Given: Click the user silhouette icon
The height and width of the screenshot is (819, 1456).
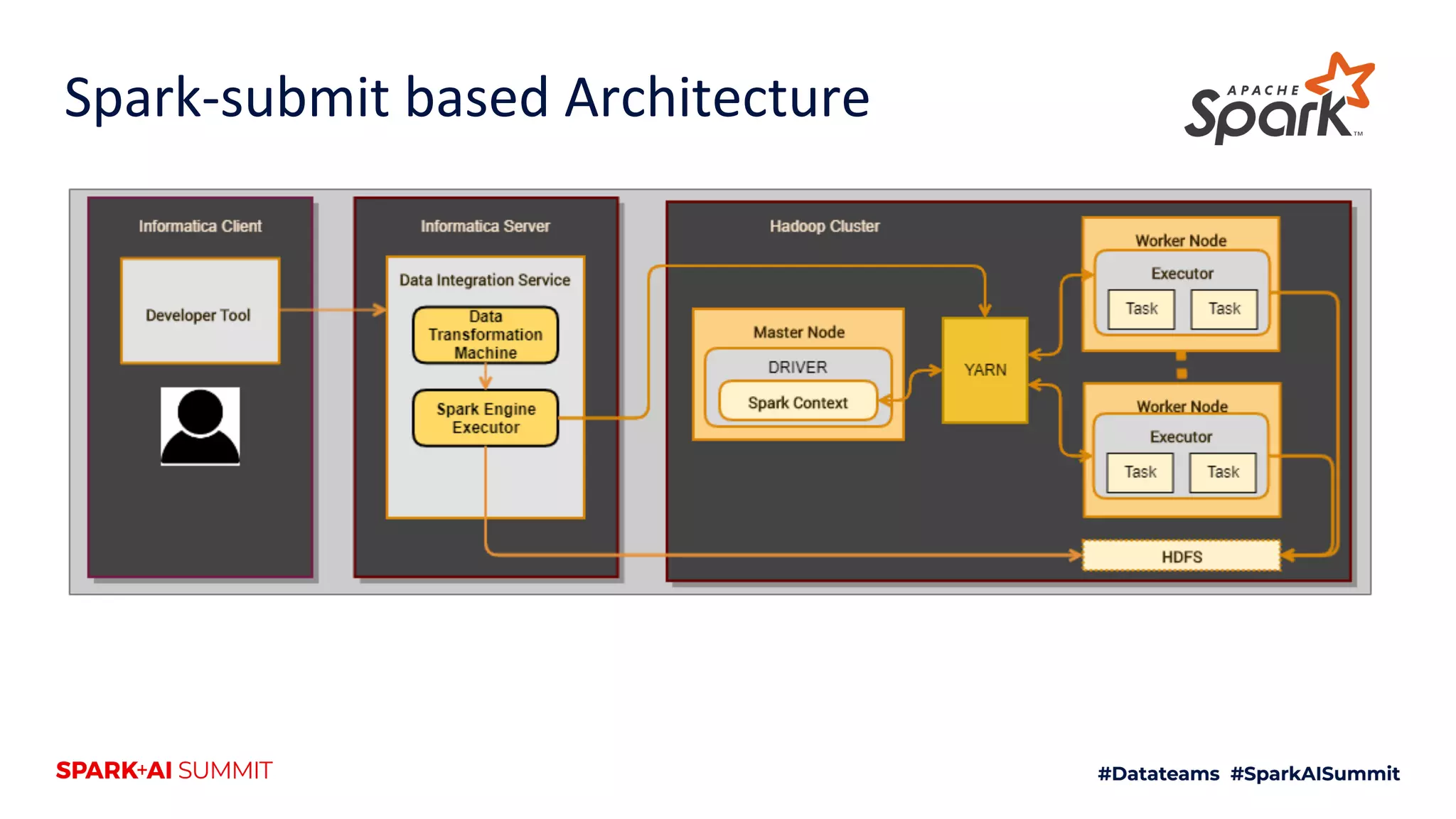Looking at the screenshot, I should coord(200,427).
